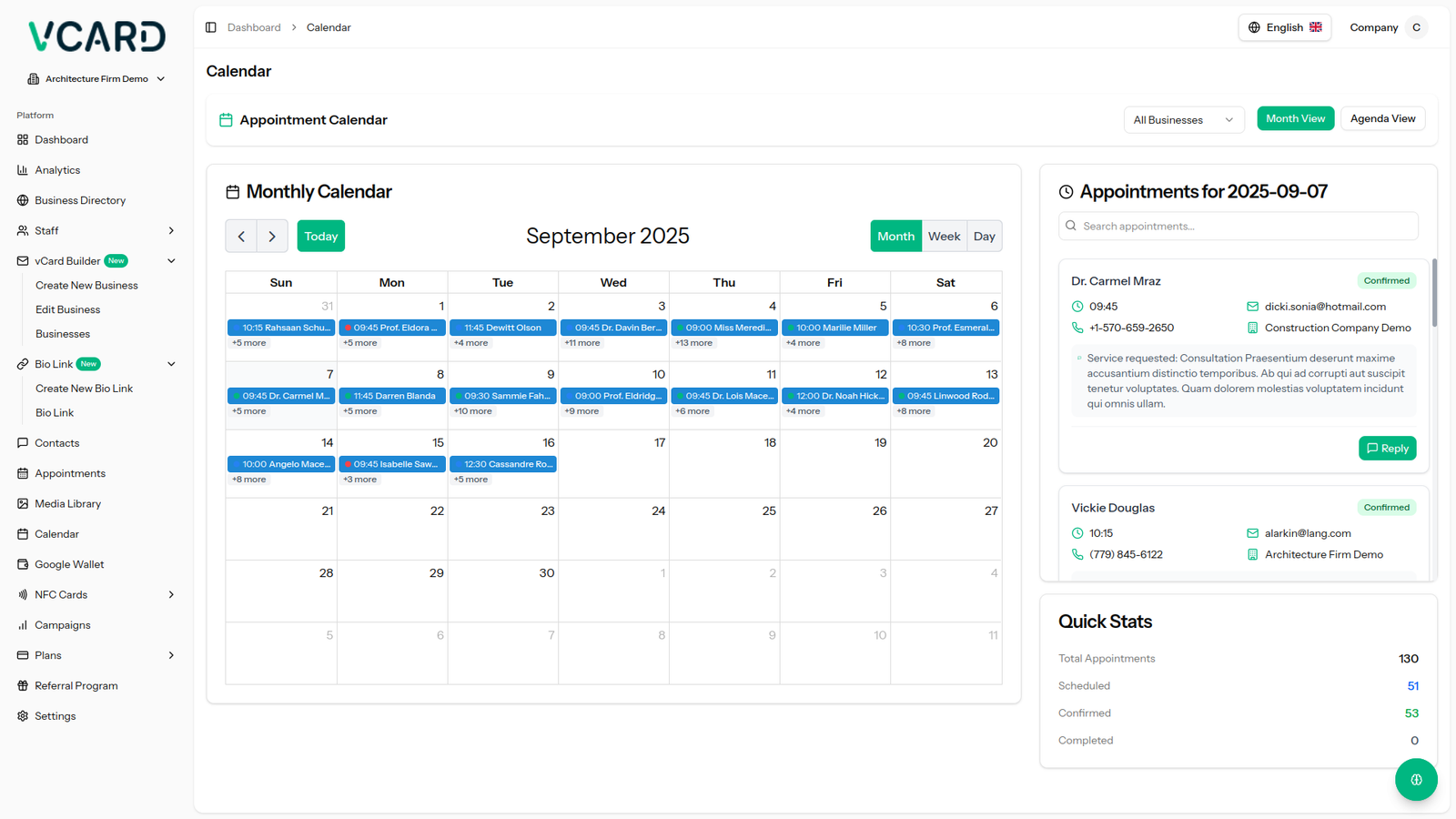Viewport: 1456px width, 819px height.
Task: Expand the Staff submenu
Action: pyautogui.click(x=171, y=231)
